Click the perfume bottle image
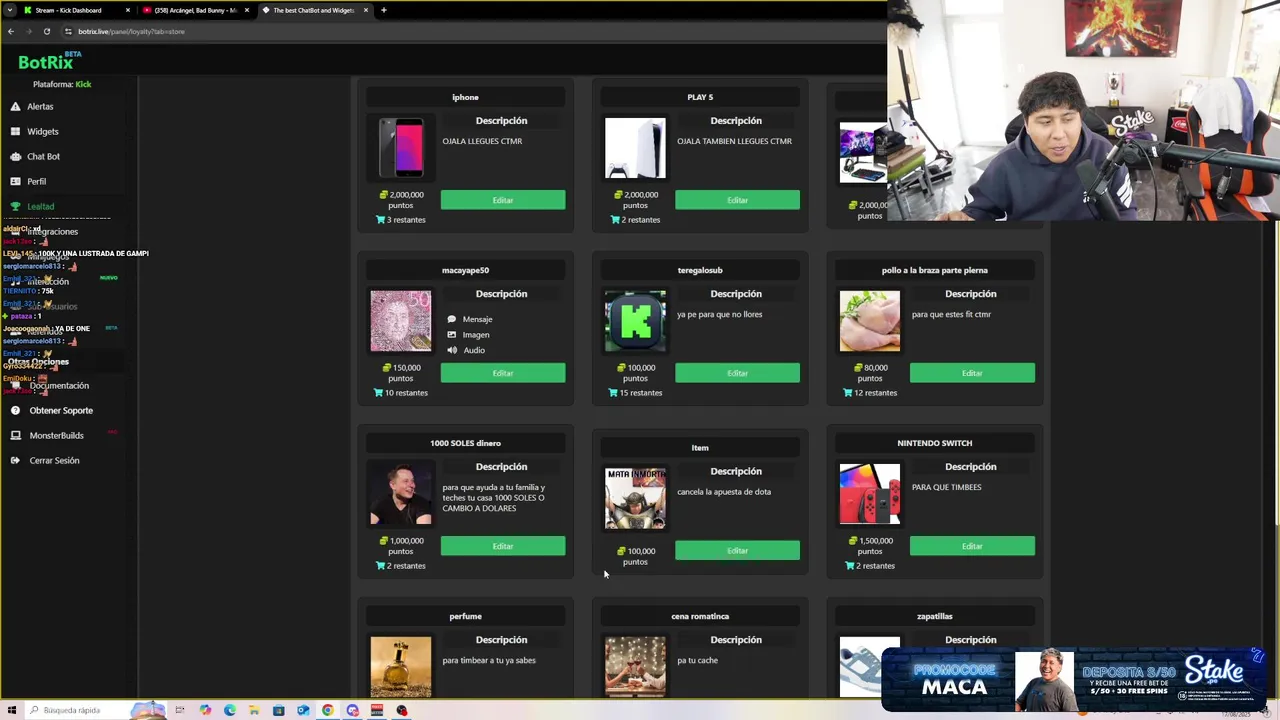Image resolution: width=1280 pixels, height=720 pixels. (401, 666)
